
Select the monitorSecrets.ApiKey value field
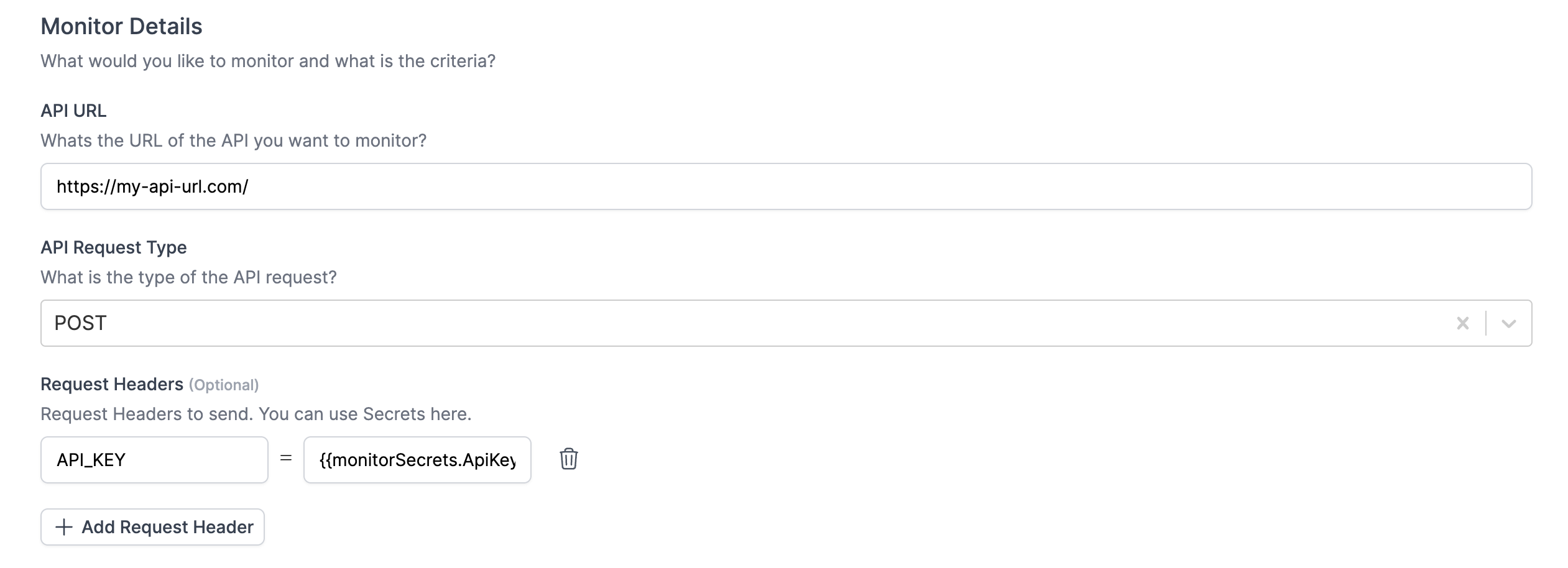(417, 460)
